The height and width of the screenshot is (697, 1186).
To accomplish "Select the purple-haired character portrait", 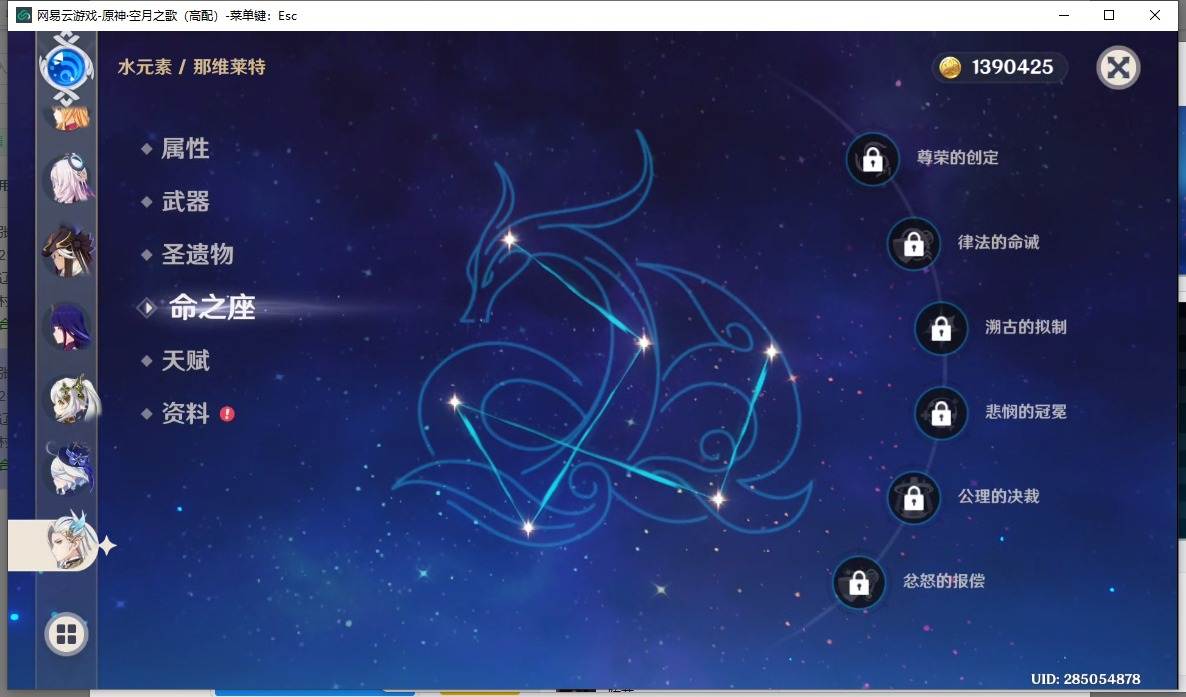I will (x=70, y=326).
